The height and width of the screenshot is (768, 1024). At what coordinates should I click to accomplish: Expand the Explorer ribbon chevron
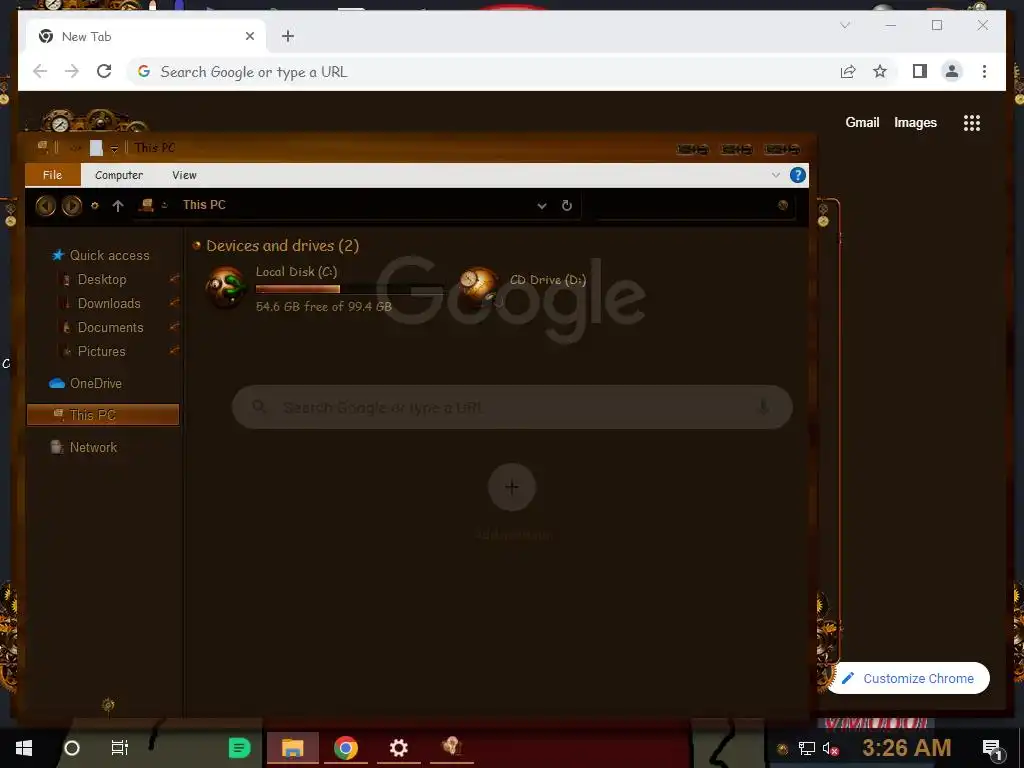(x=775, y=175)
